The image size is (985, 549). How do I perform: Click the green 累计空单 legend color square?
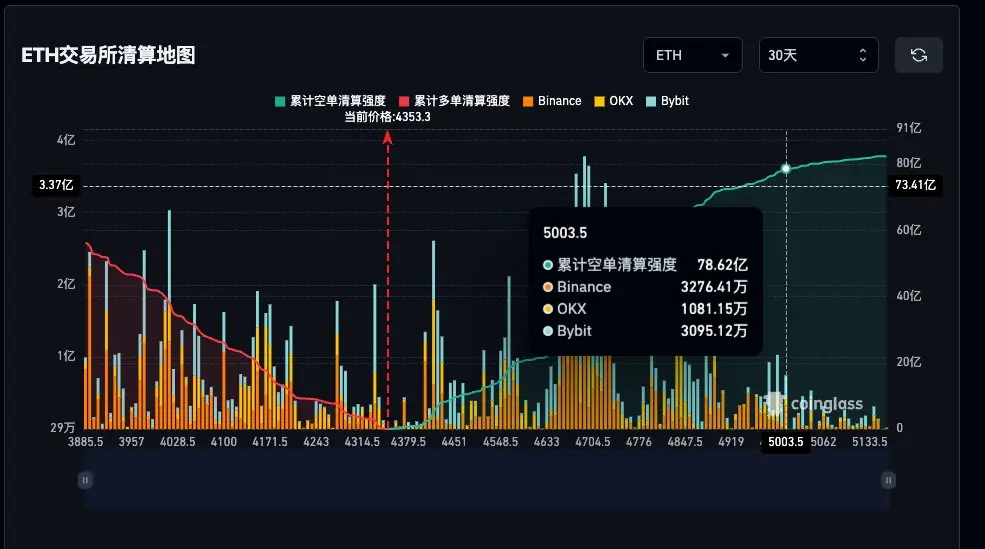(x=280, y=101)
